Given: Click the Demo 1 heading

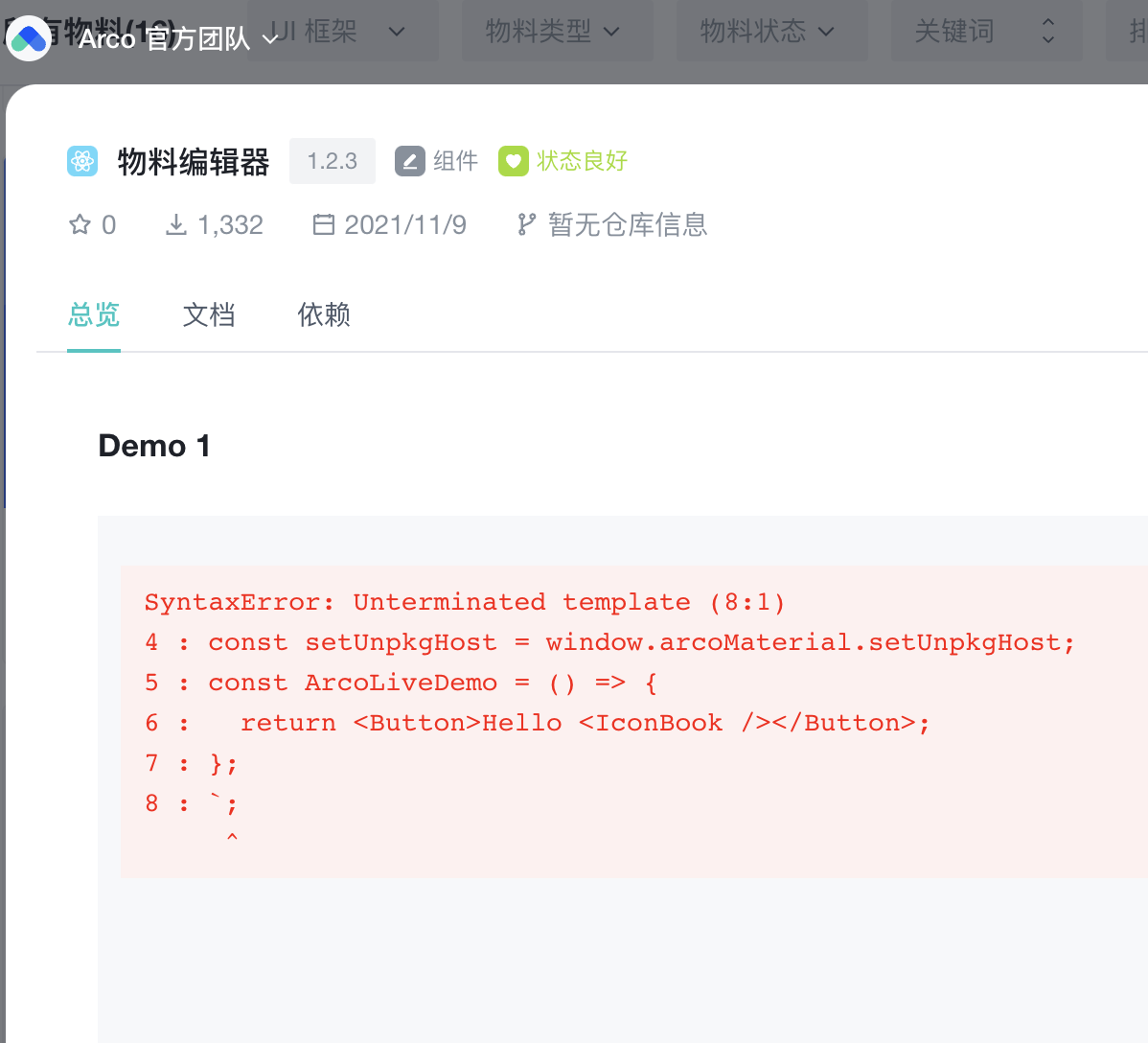Looking at the screenshot, I should 154,446.
